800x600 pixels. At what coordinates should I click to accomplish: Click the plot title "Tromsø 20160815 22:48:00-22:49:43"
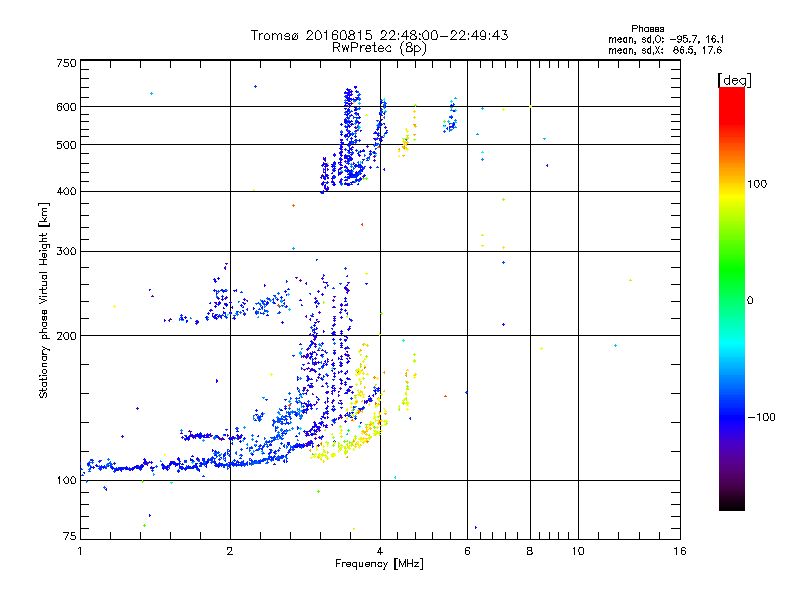(x=380, y=35)
